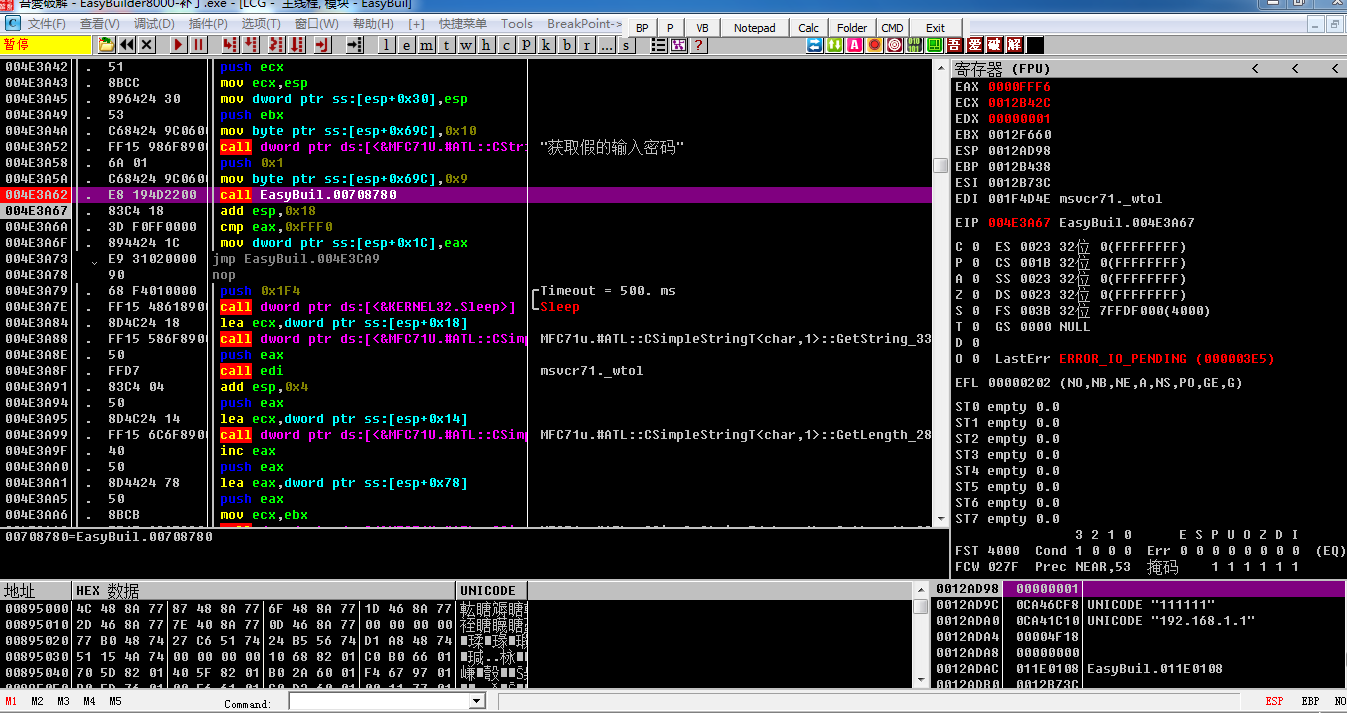The image size is (1347, 713).
Task: Click the disassembly pane vertical scrollbar thumb
Action: 940,165
